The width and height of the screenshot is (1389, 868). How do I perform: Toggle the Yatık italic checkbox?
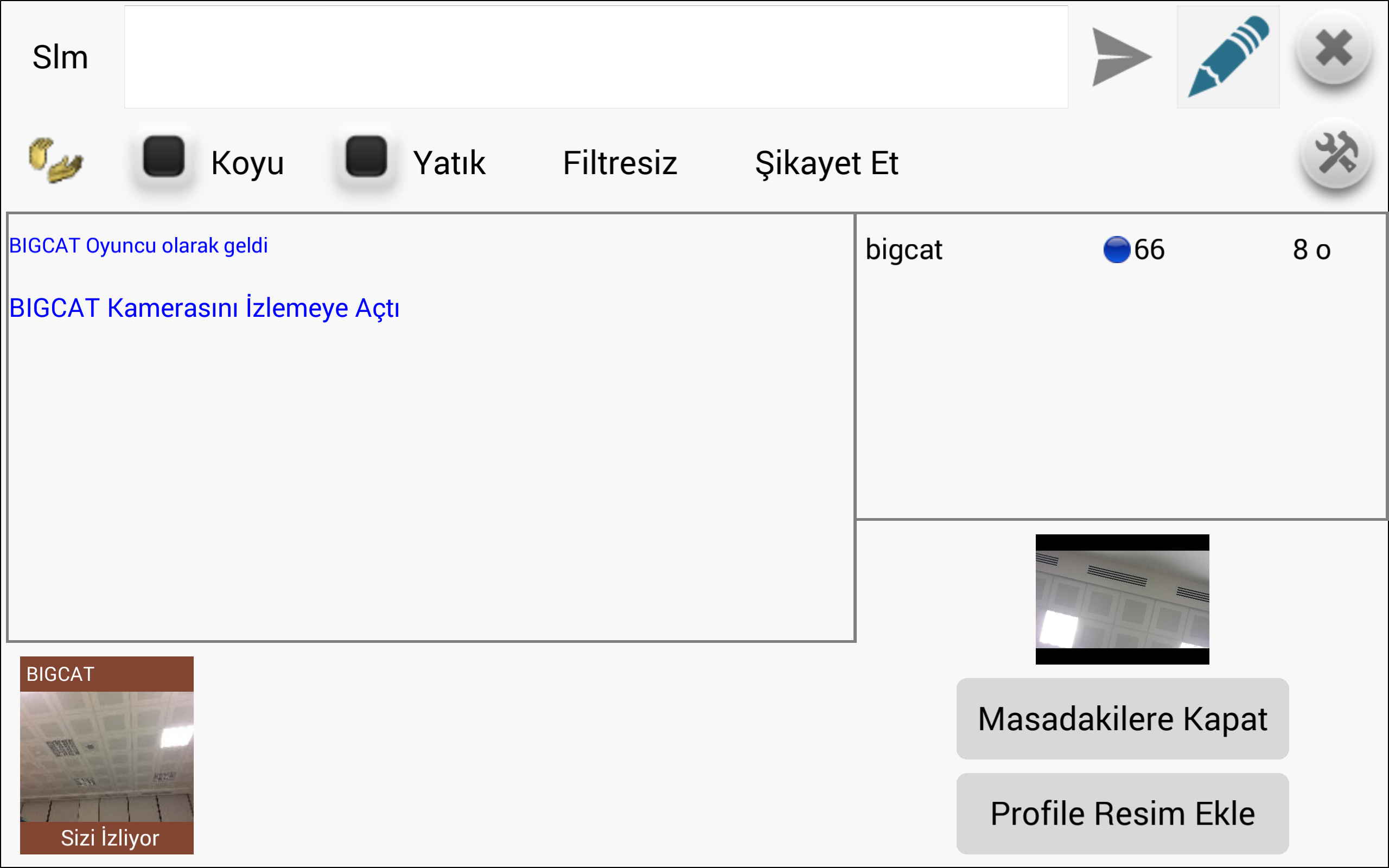click(x=366, y=156)
